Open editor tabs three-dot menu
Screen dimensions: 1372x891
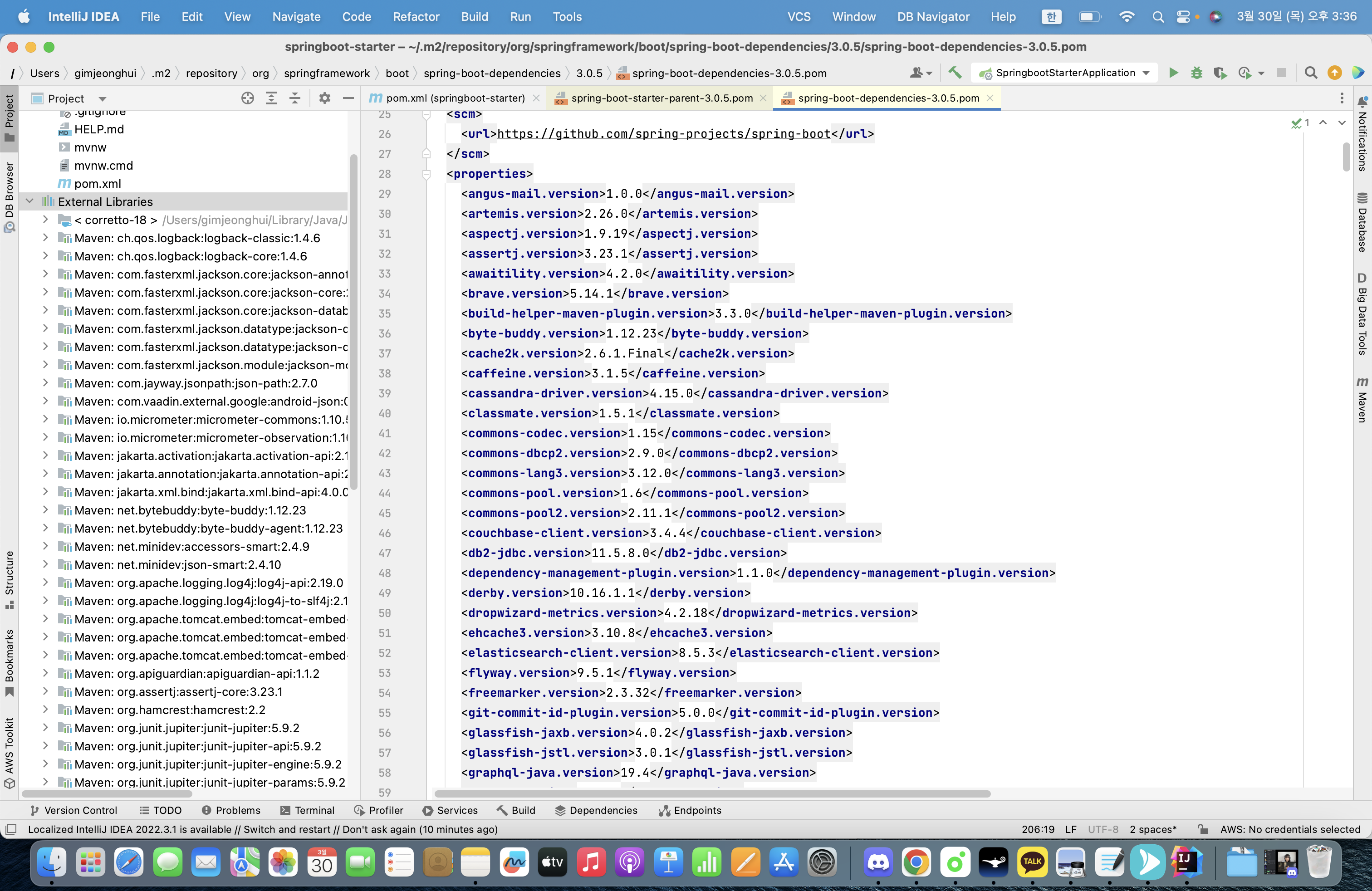(x=1342, y=98)
